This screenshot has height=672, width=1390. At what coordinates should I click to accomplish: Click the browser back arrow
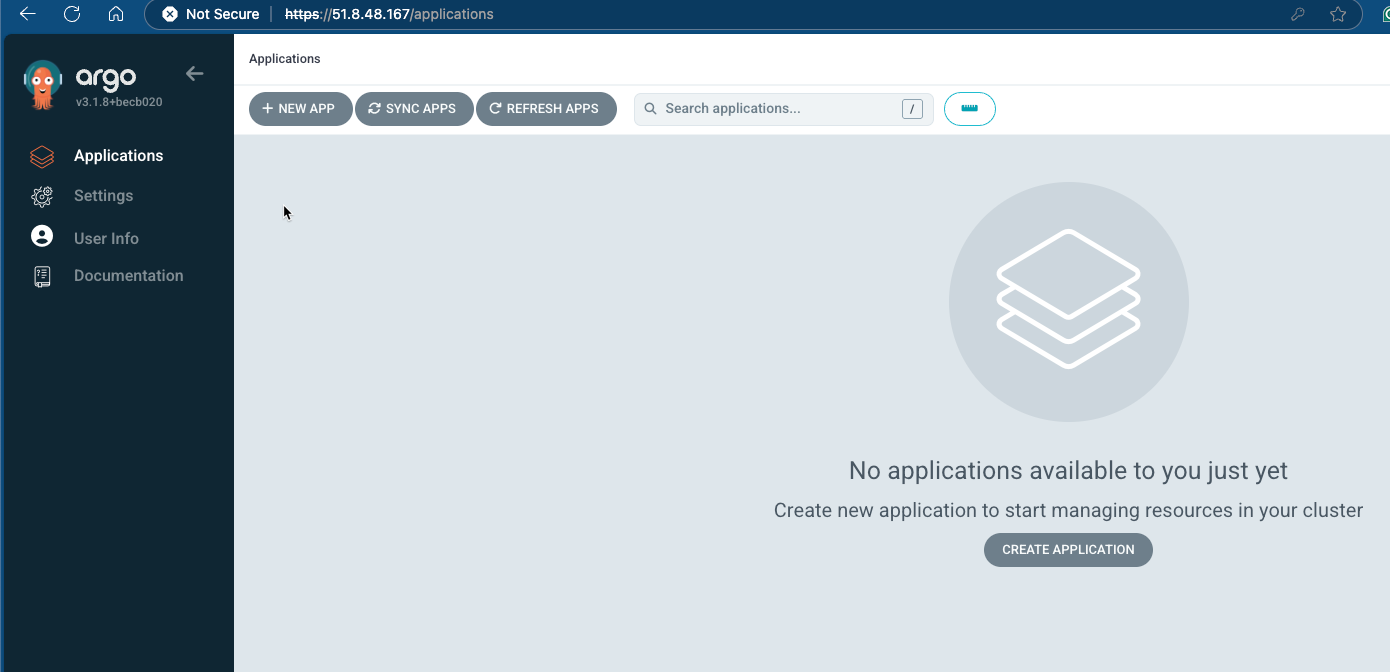28,14
